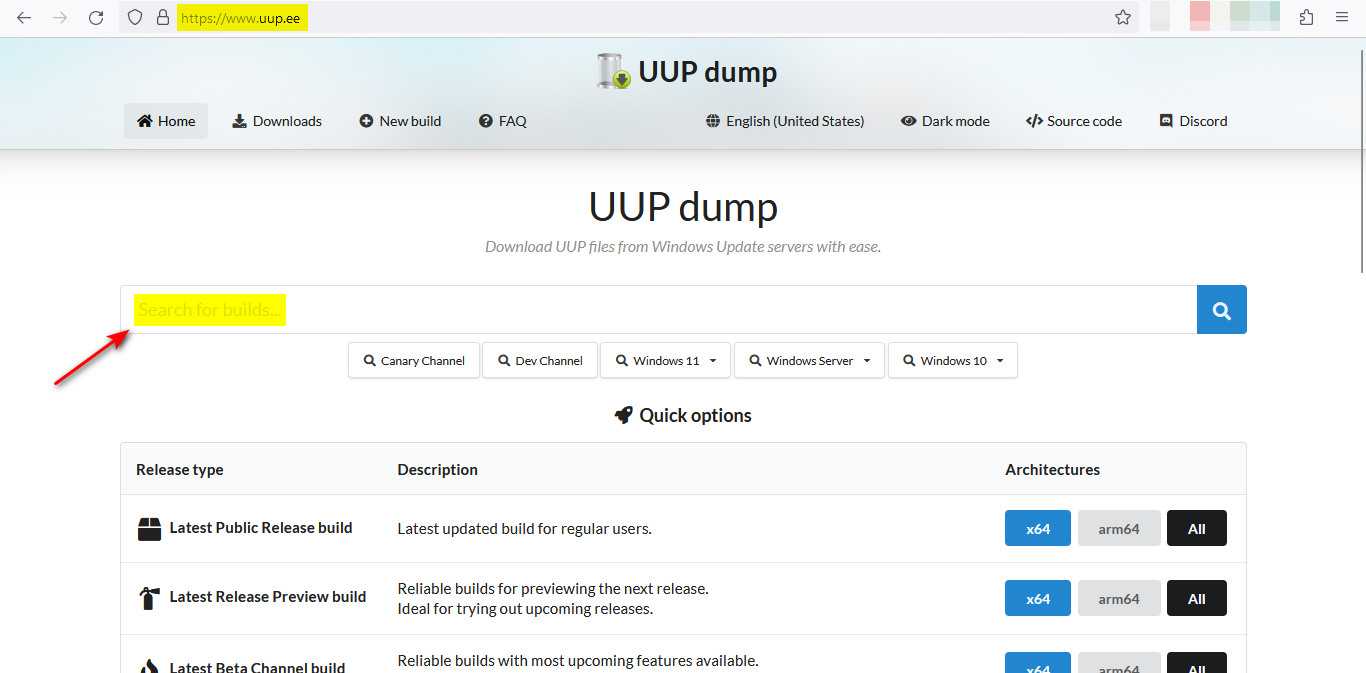Open the Source code link
The height and width of the screenshot is (673, 1366).
point(1074,121)
